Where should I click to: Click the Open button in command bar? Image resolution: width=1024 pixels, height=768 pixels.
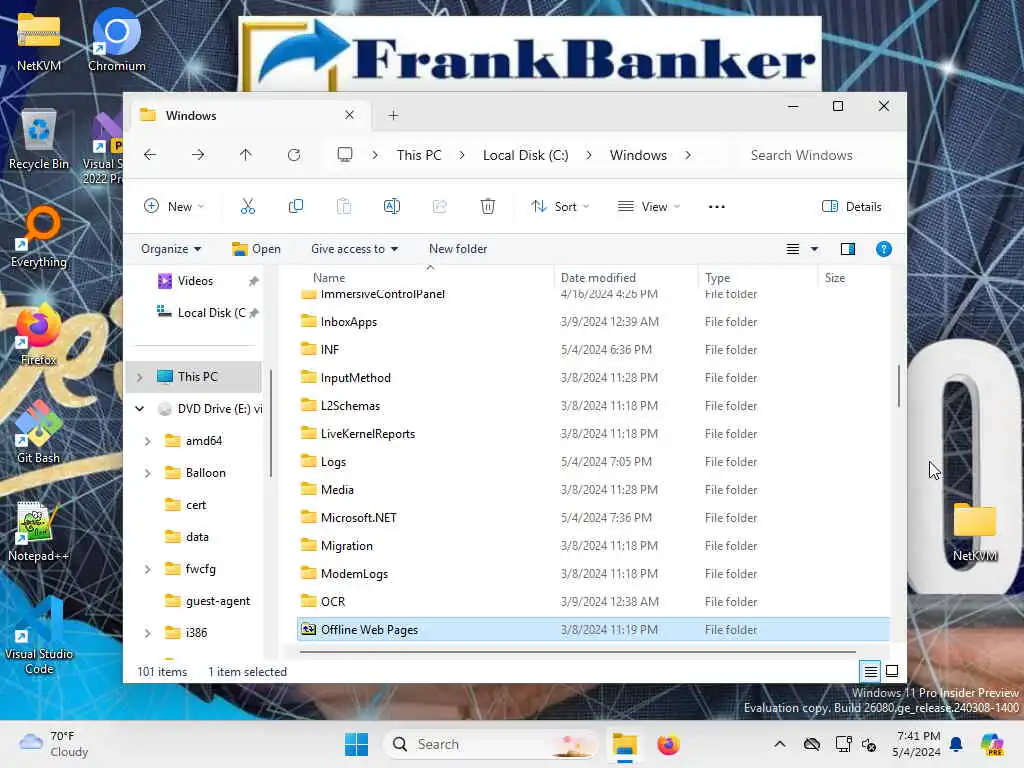[256, 249]
